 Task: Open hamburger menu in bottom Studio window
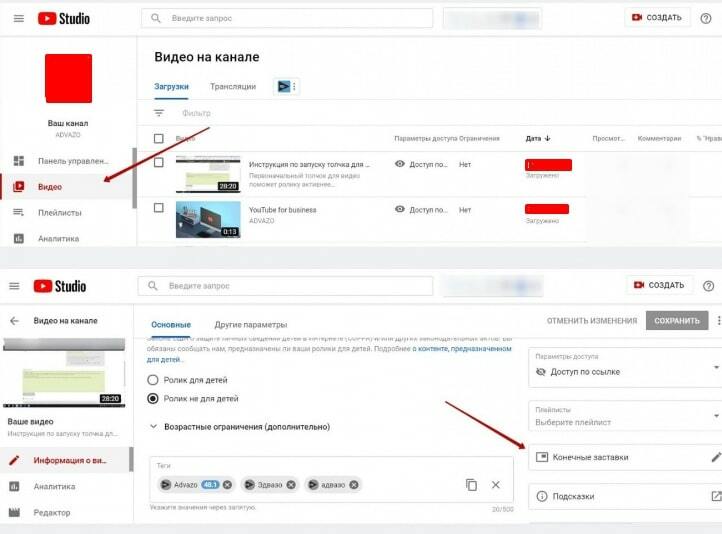pos(14,286)
